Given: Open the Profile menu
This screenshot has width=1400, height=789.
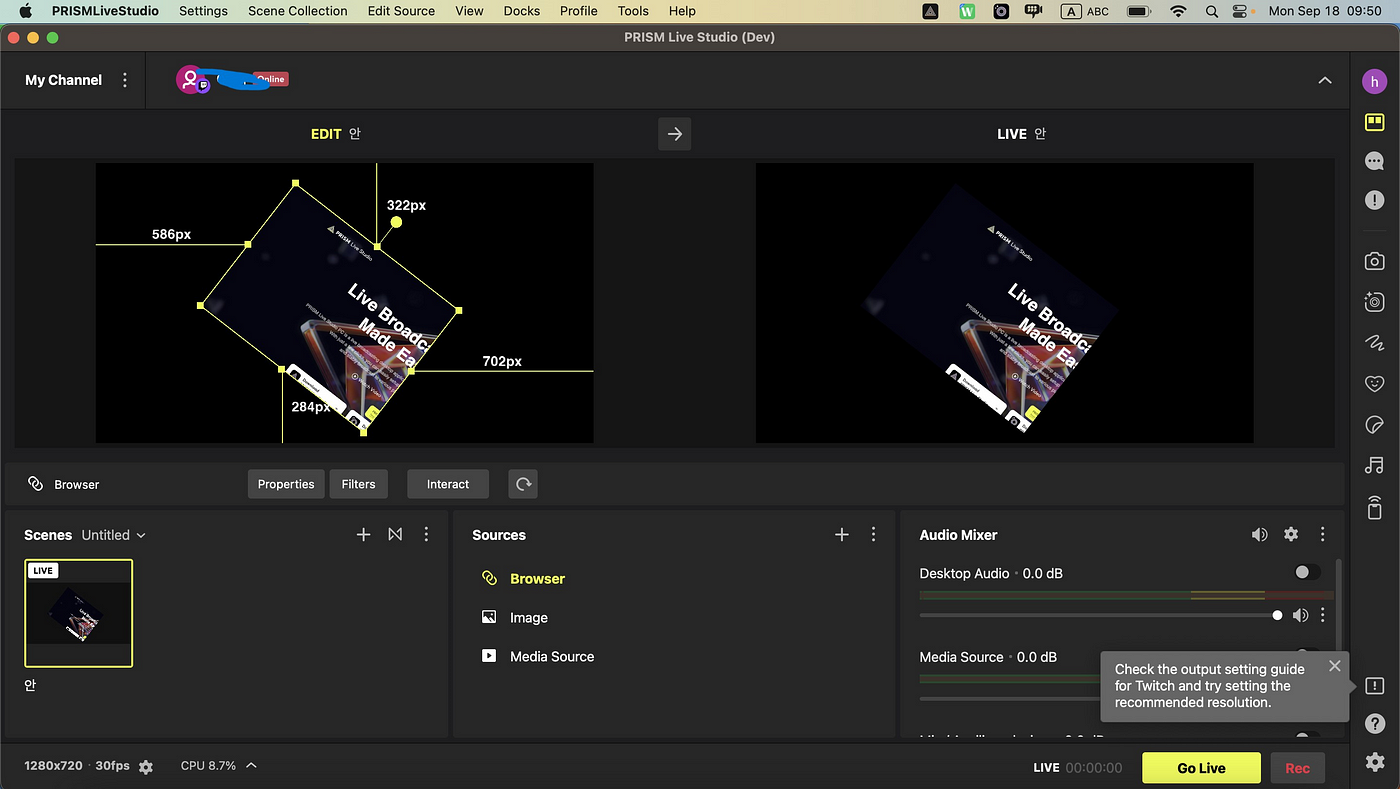Looking at the screenshot, I should click(579, 11).
